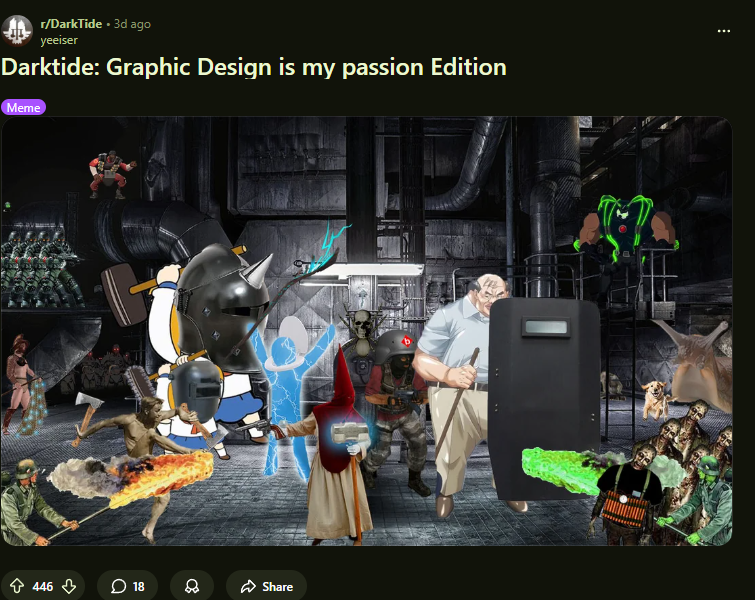View user yeeiser's profile

59,40
